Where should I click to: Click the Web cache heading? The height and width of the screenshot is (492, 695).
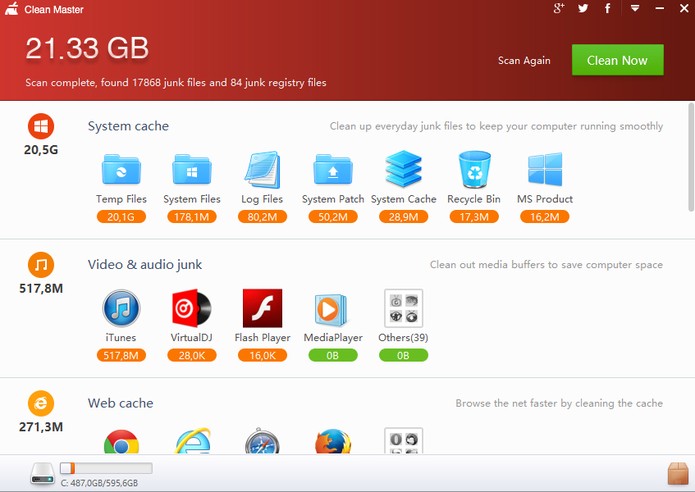coord(121,403)
